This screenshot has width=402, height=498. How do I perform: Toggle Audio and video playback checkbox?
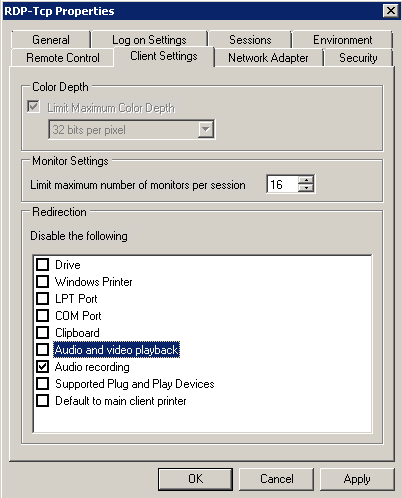[x=42, y=350]
